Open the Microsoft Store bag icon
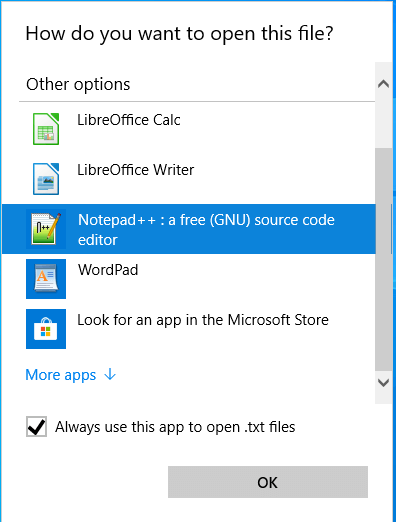The width and height of the screenshot is (396, 522). (46, 329)
